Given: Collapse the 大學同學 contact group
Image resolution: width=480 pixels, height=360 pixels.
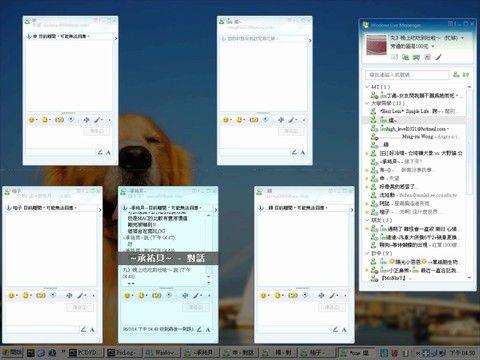Looking at the screenshot, I should (x=367, y=103).
